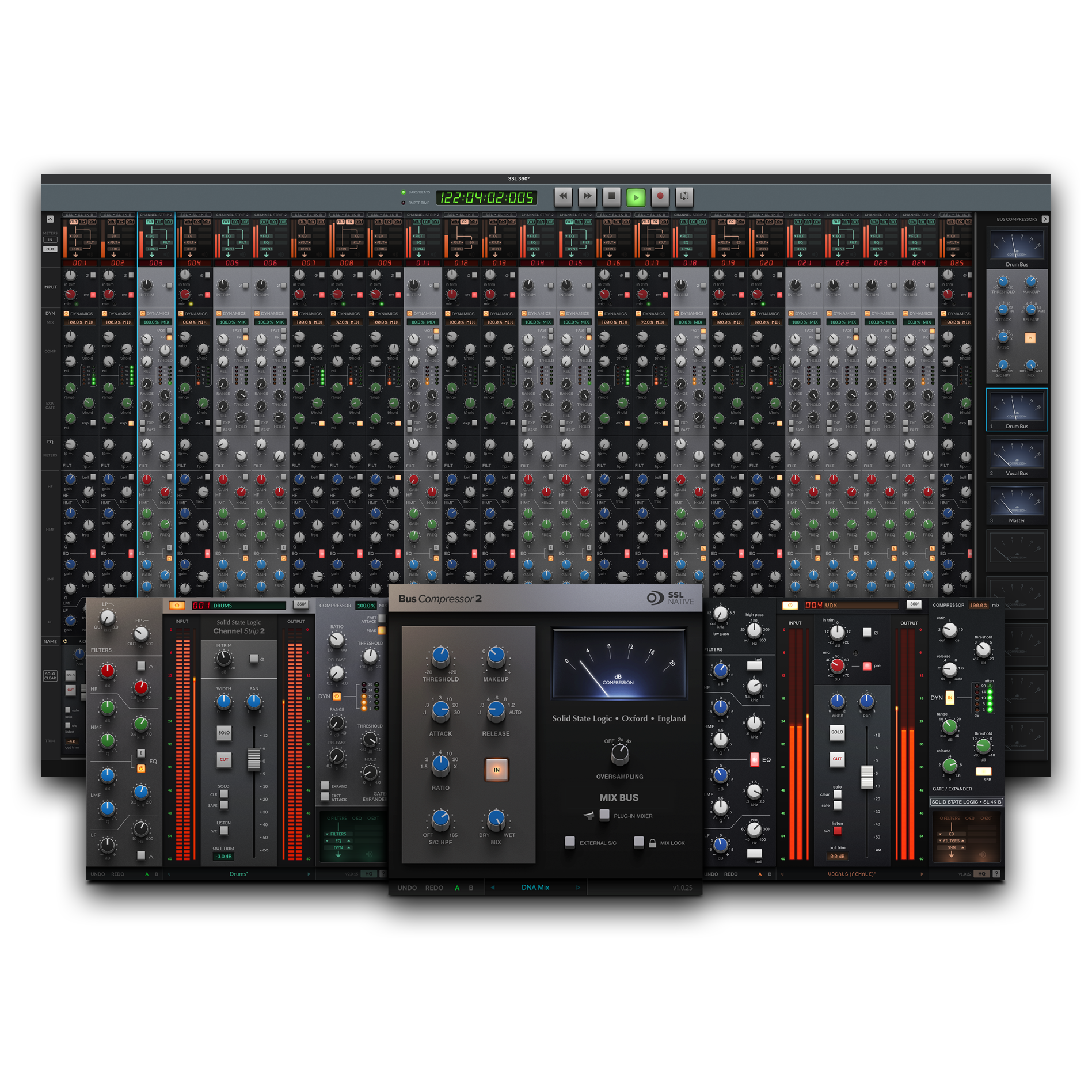Screen dimensions: 1092x1092
Task: Click SOLO on the Drums channel strip
Action: click(224, 733)
